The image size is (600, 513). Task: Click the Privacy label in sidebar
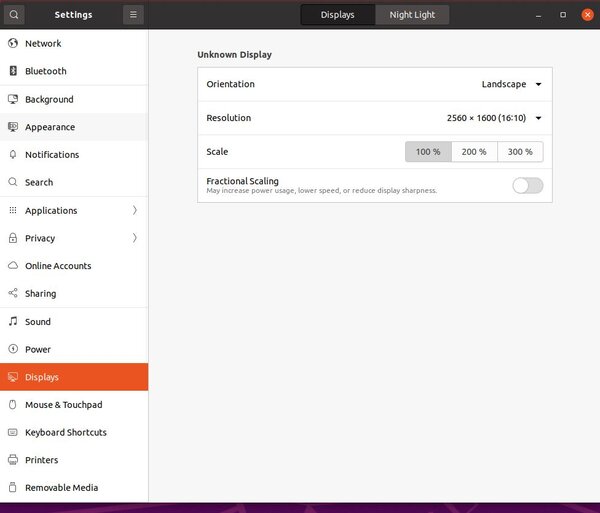40,238
